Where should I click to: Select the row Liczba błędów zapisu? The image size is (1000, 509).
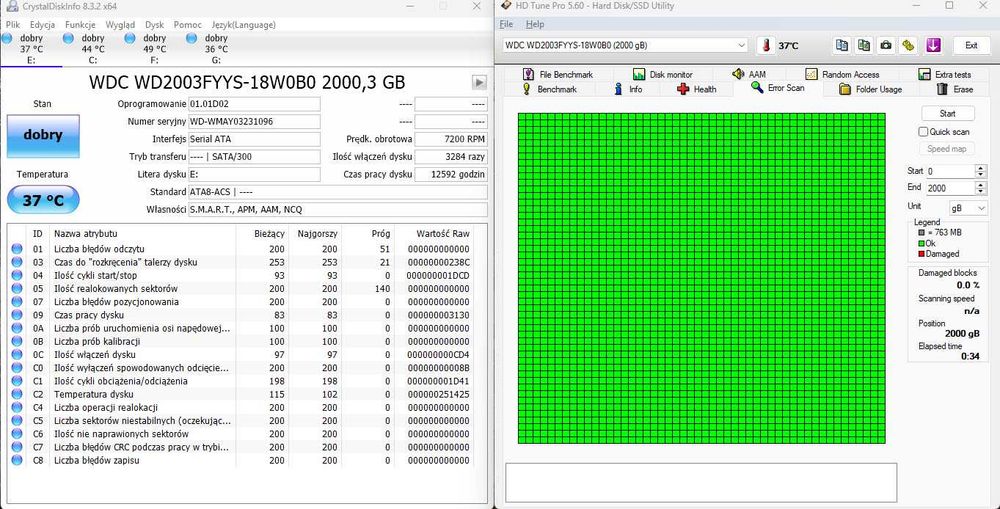(241, 461)
